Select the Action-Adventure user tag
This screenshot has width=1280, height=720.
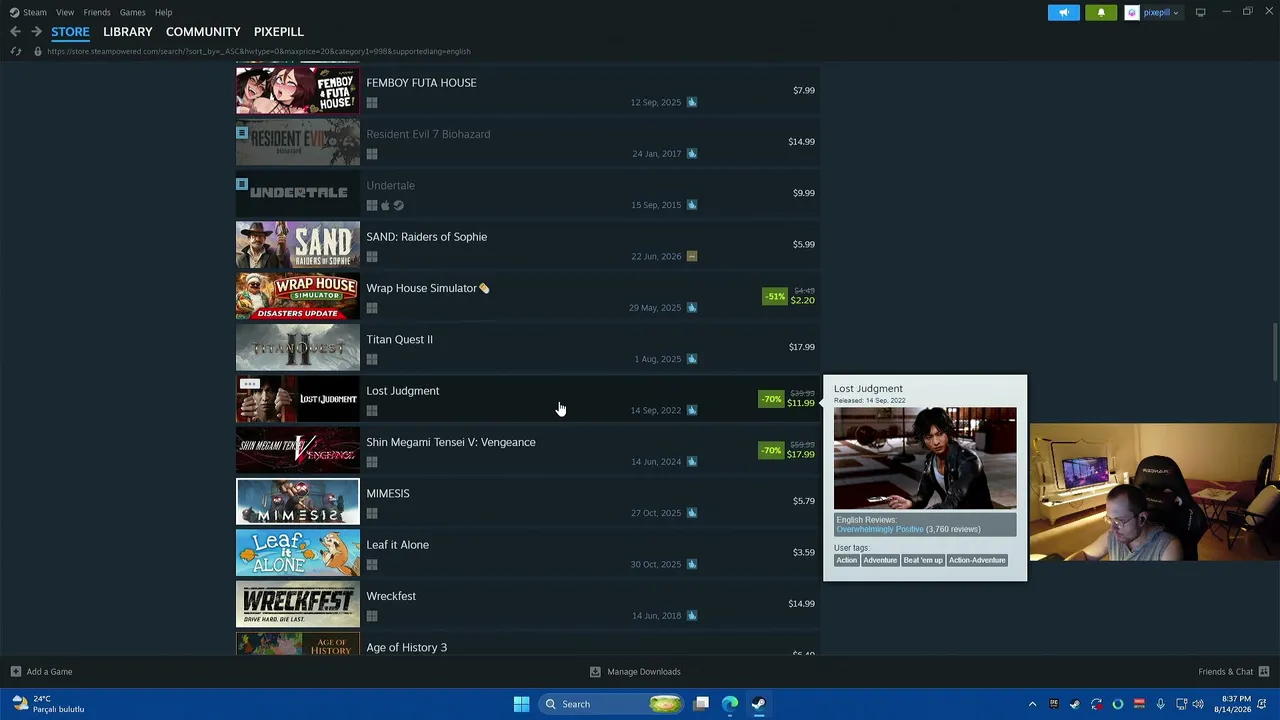(977, 560)
